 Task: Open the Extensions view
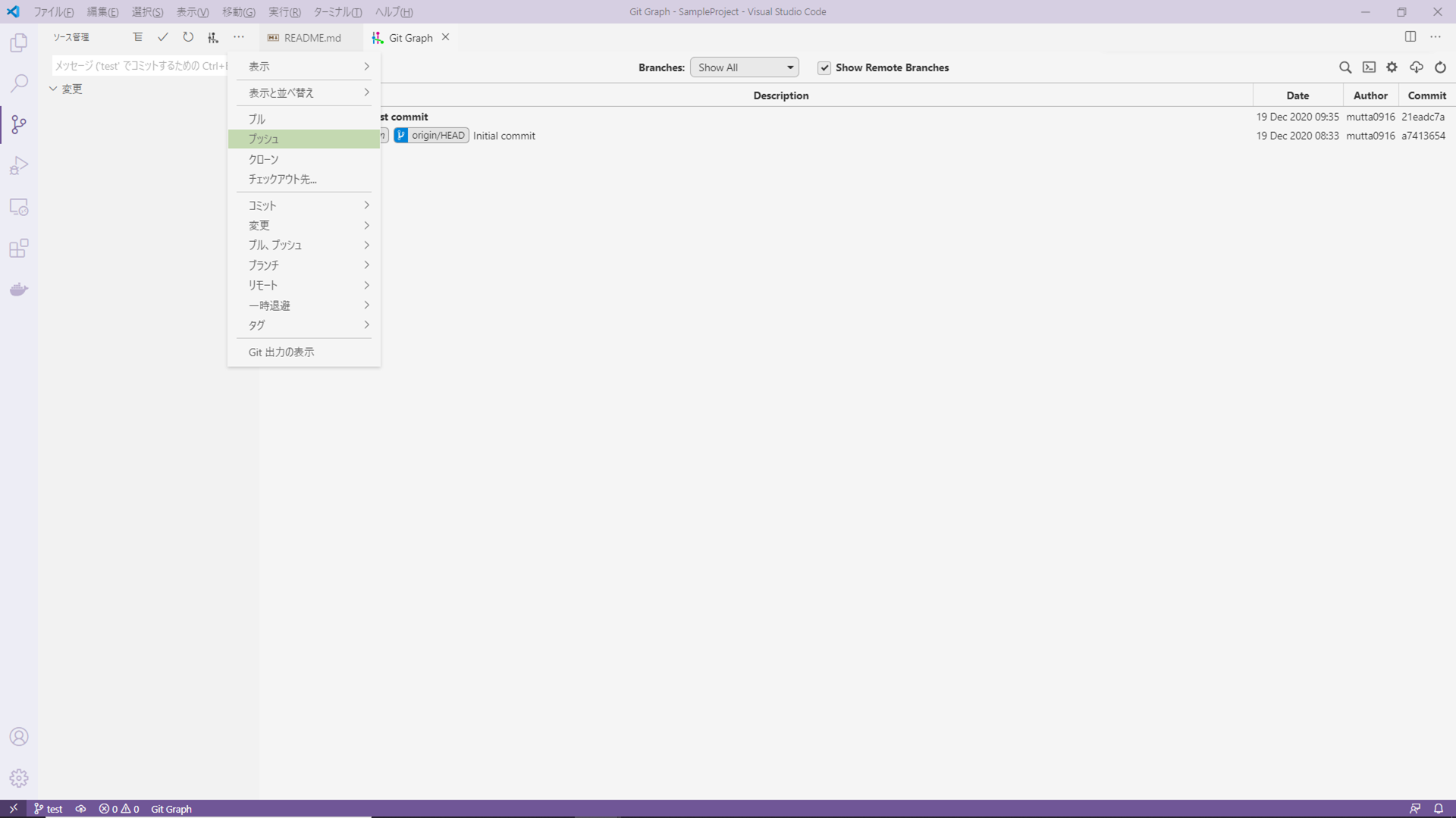(19, 249)
